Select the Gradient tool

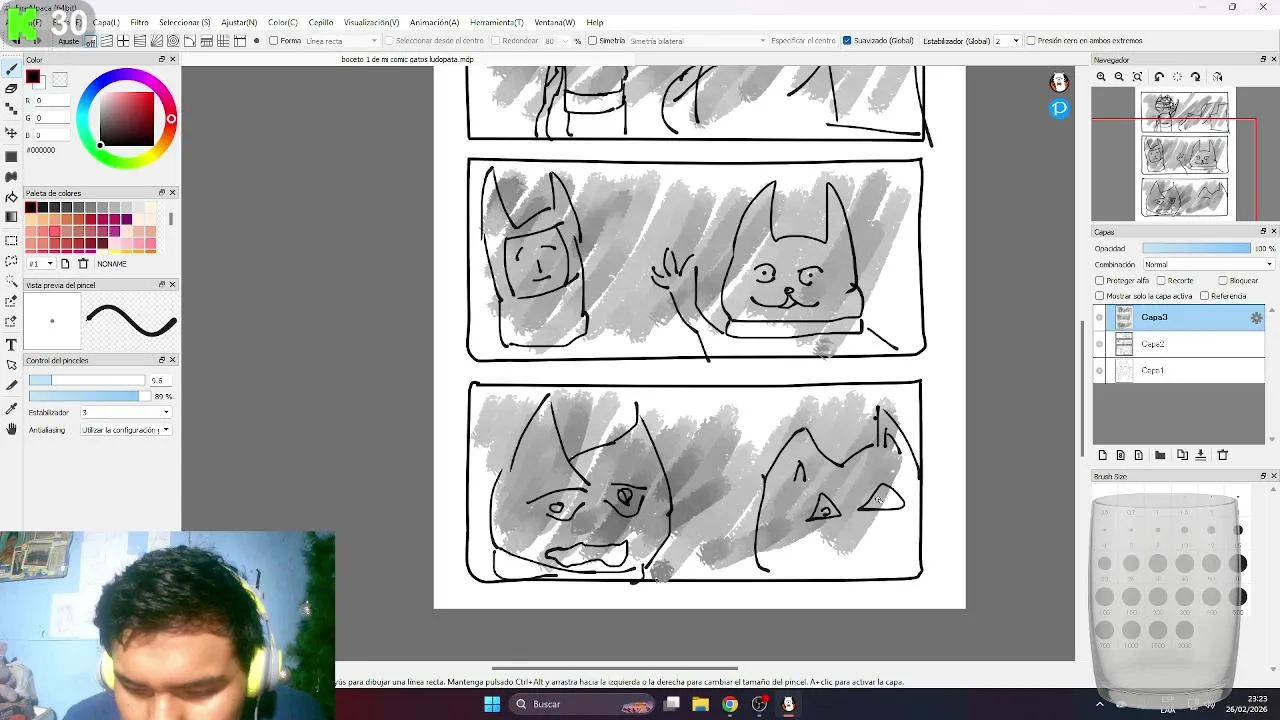click(x=11, y=217)
